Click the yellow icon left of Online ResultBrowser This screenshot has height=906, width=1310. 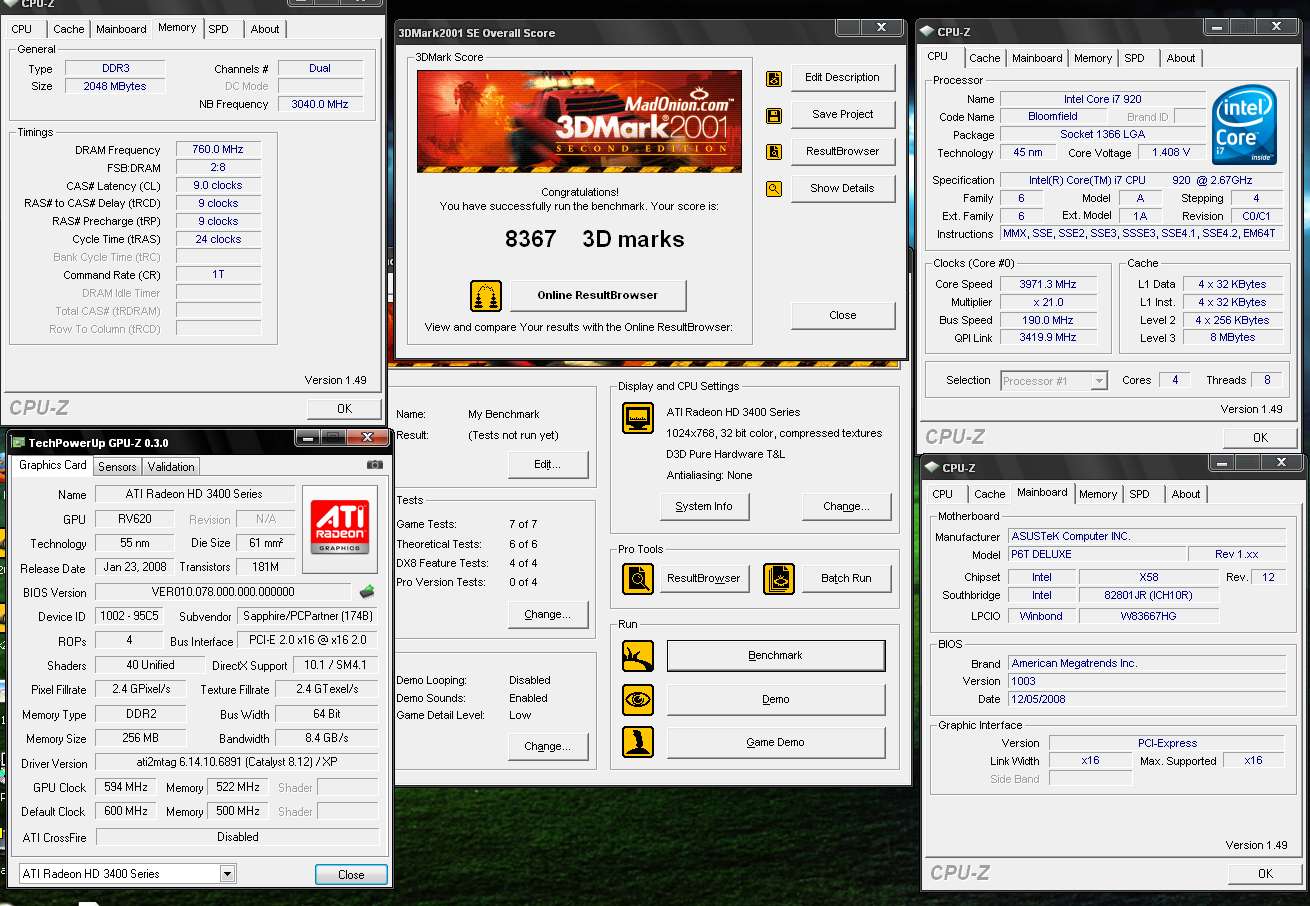pos(486,296)
